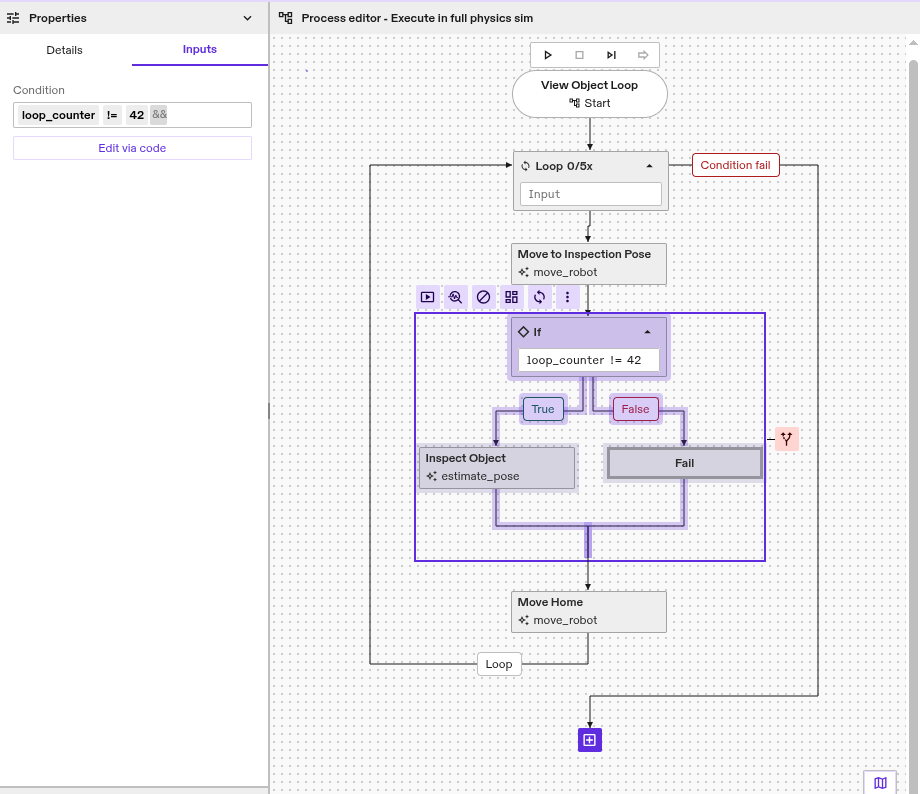Click the loop/refresh icon in node toolbar

point(540,297)
